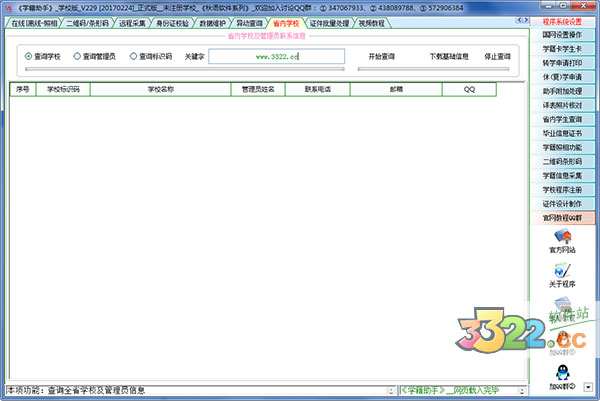Screen dimensions: 600x401
Task: Select the 查询学校 radio button
Action: click(28, 56)
